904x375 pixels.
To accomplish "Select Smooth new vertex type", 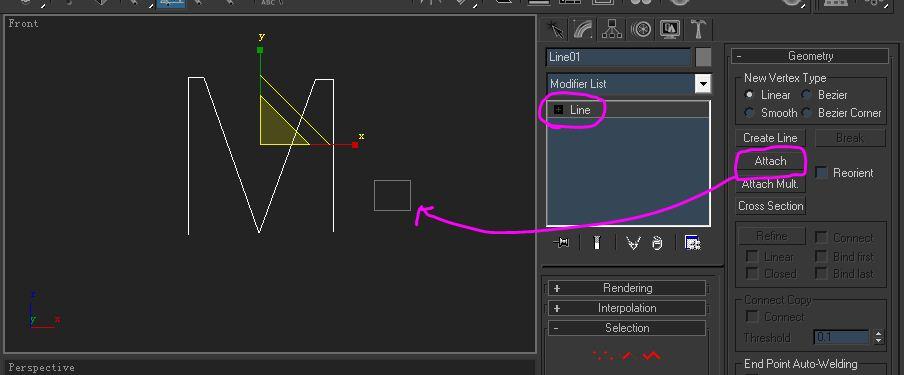I will tap(749, 112).
